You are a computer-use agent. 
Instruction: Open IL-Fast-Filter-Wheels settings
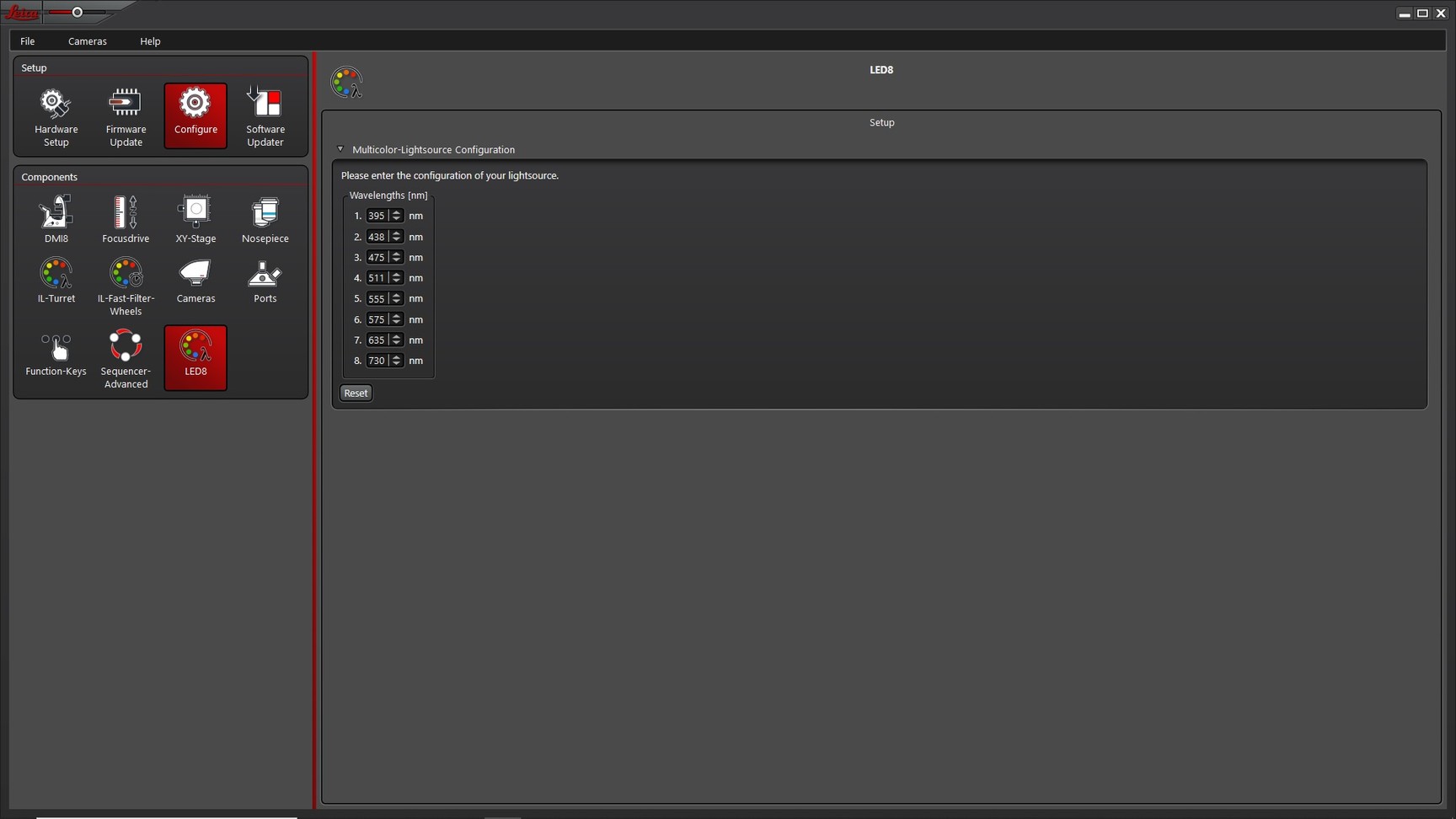[x=126, y=286]
